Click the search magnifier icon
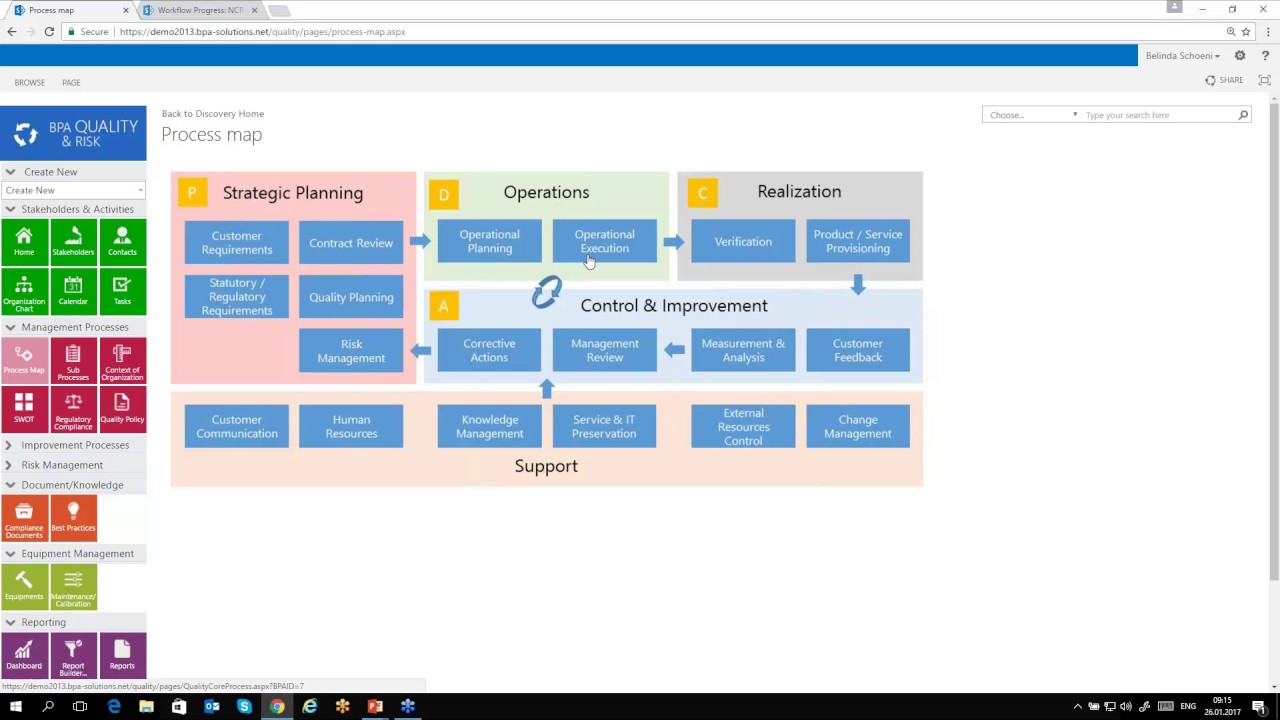This screenshot has height=720, width=1280. [1243, 115]
